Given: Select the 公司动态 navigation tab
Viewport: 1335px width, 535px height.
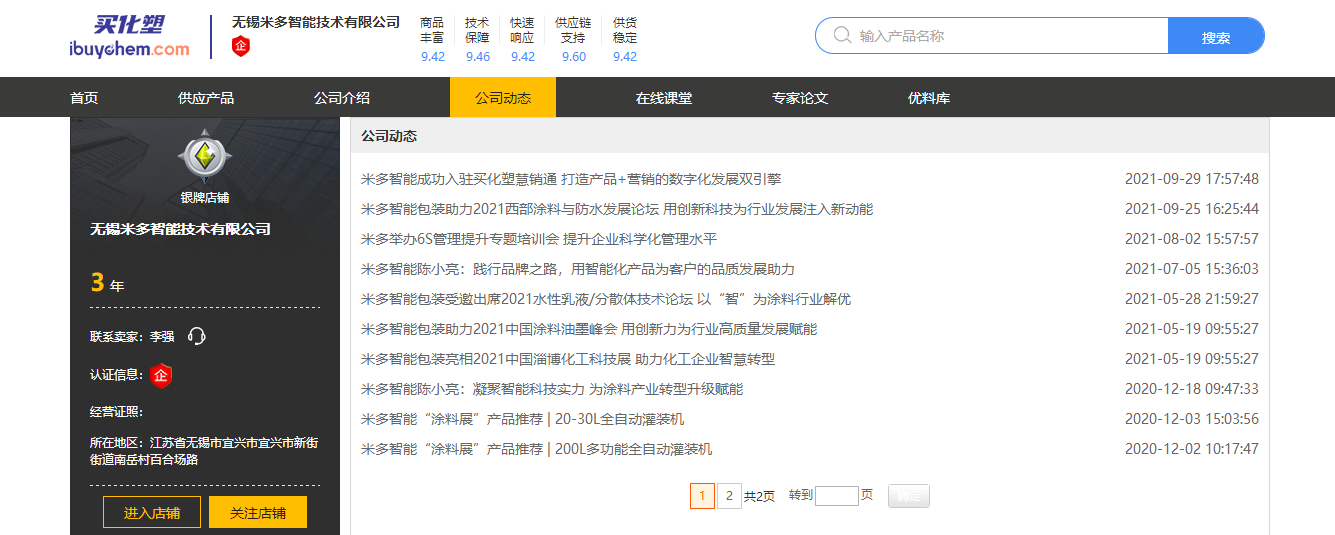Looking at the screenshot, I should click(x=503, y=98).
